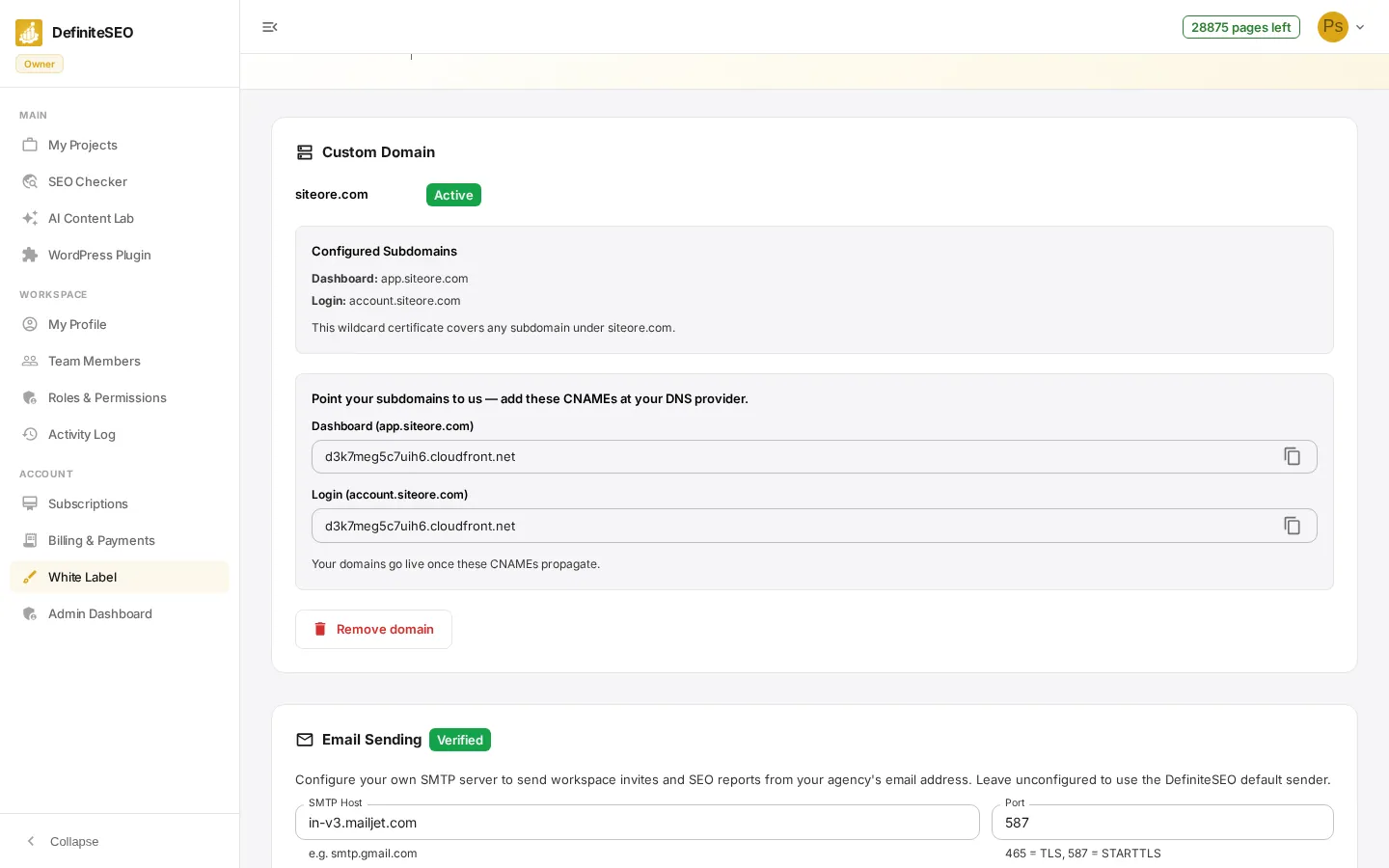Go to SEO Checker

[120, 181]
